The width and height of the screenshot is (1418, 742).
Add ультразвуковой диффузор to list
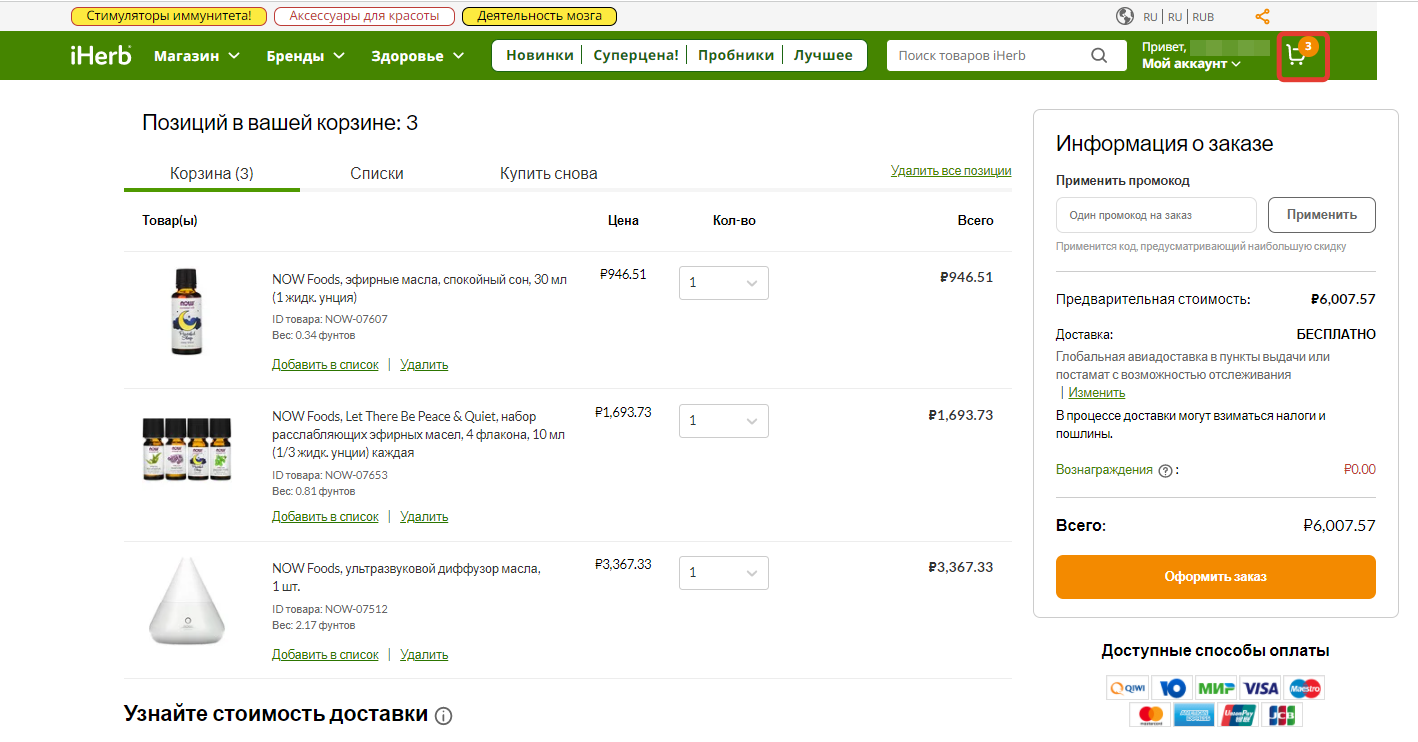click(x=325, y=655)
